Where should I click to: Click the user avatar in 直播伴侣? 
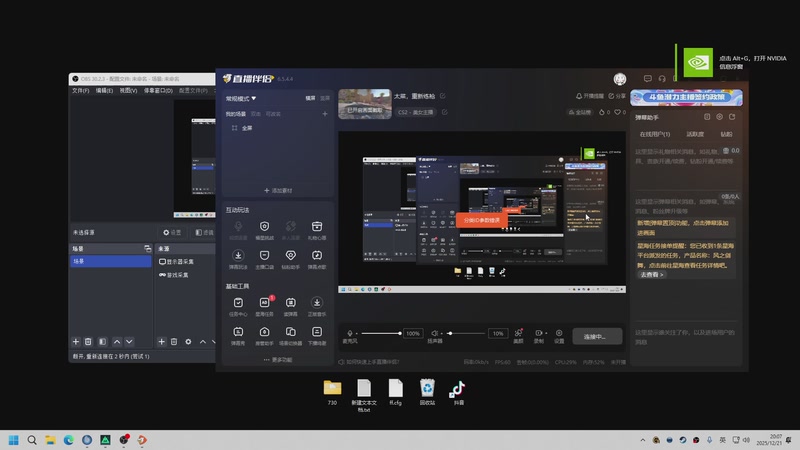click(x=620, y=79)
